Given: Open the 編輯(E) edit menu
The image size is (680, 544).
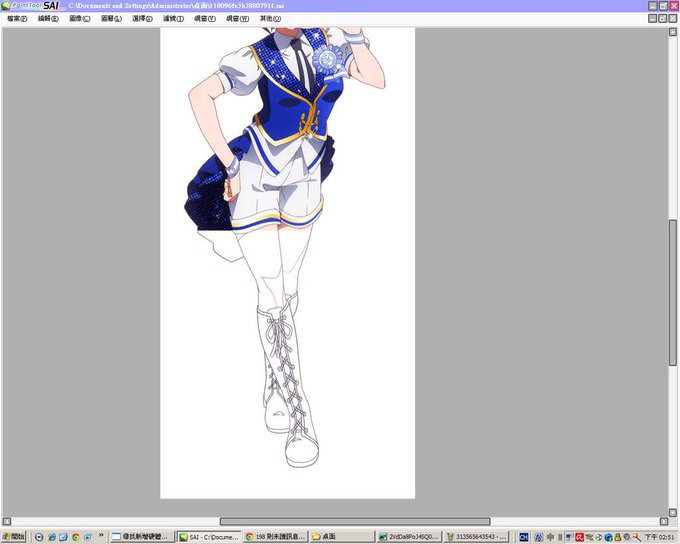Looking at the screenshot, I should pos(48,19).
